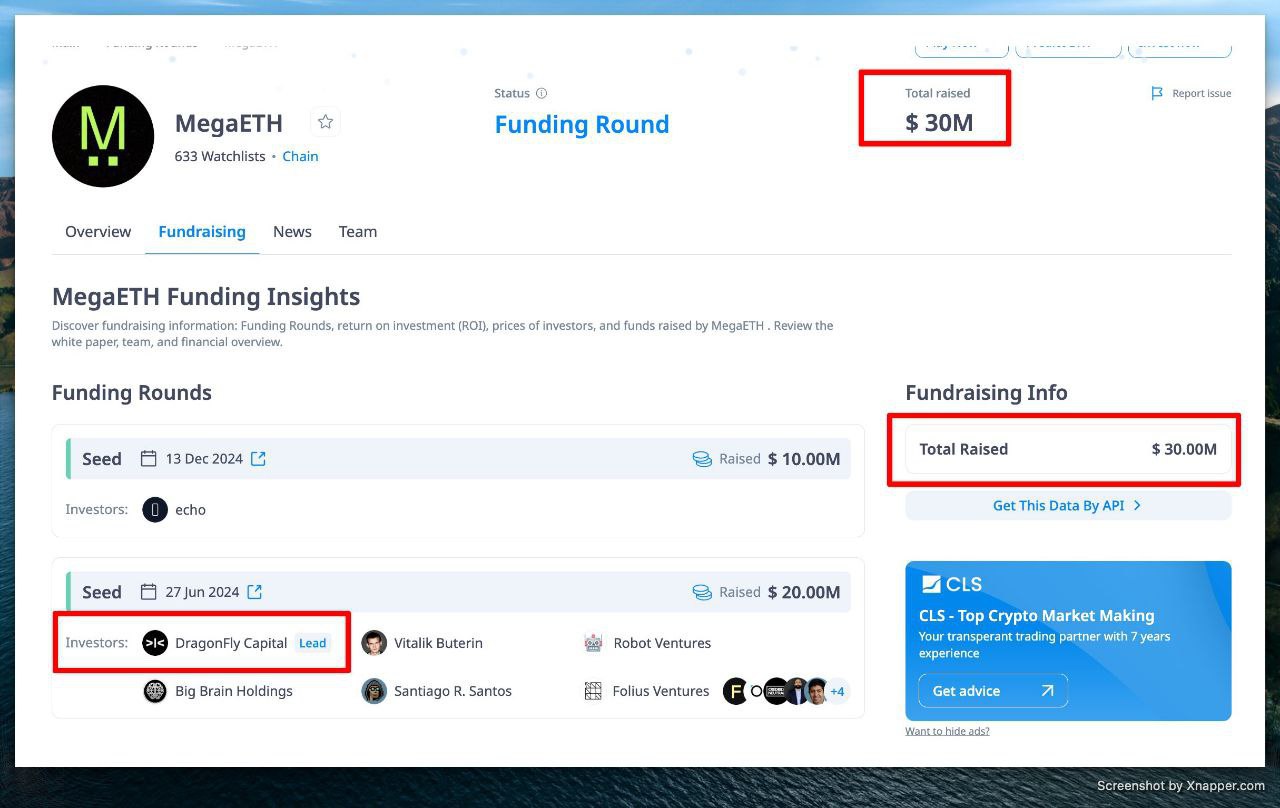Click the Status info icon
The height and width of the screenshot is (808, 1280).
(542, 93)
